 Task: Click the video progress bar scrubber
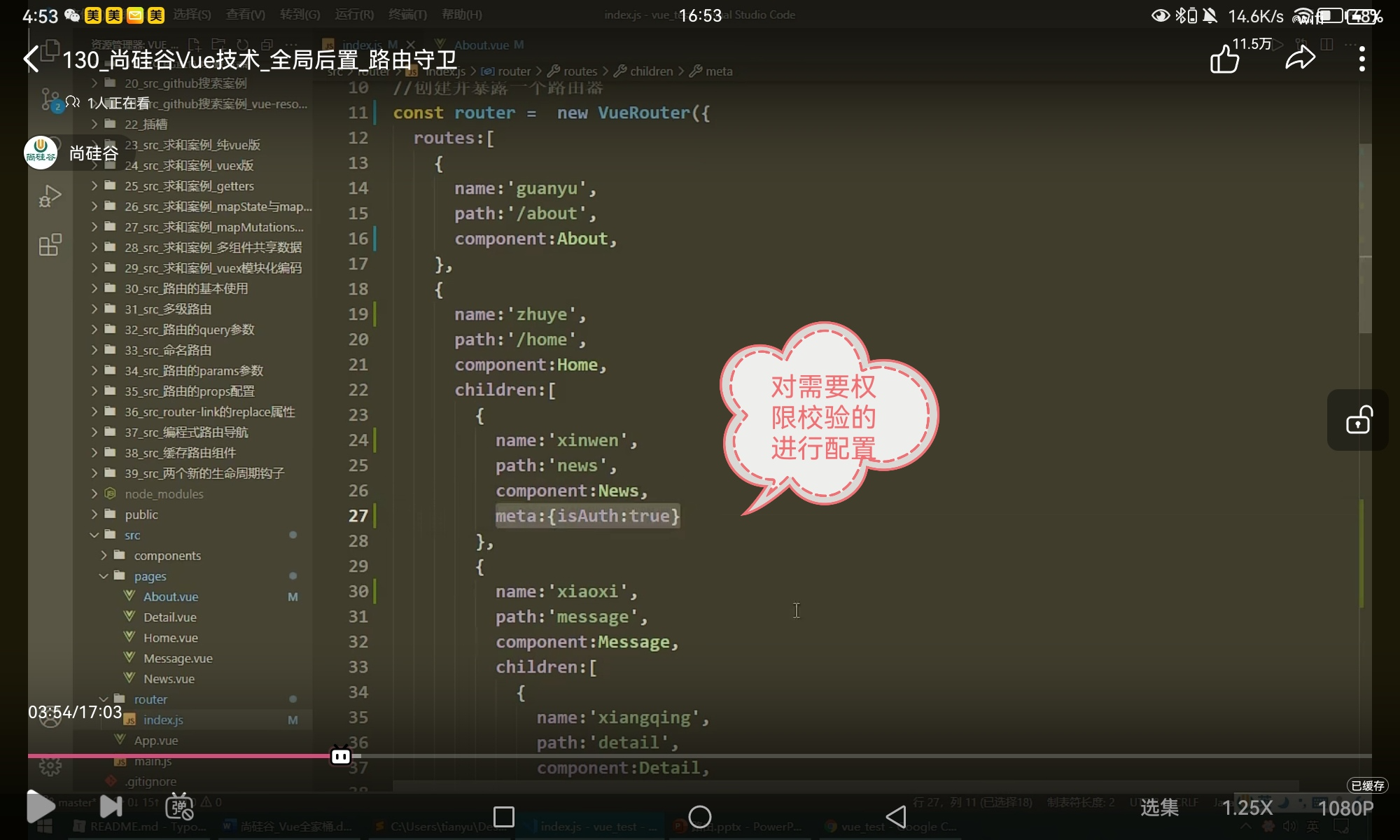(341, 756)
